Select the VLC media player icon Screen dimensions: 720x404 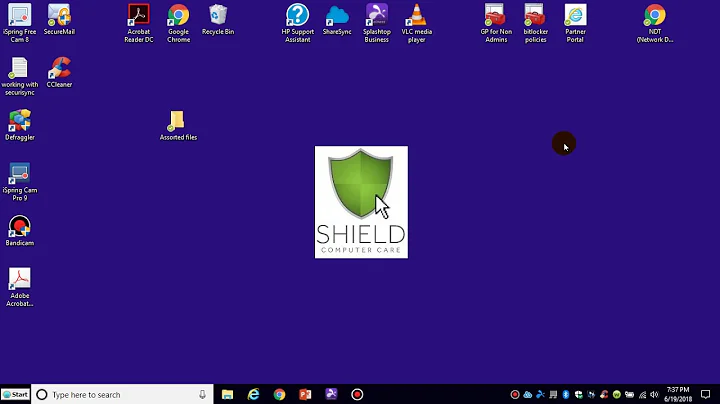click(416, 23)
